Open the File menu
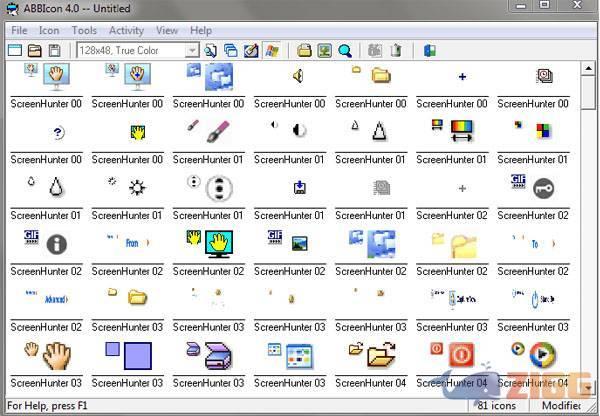 coord(19,31)
